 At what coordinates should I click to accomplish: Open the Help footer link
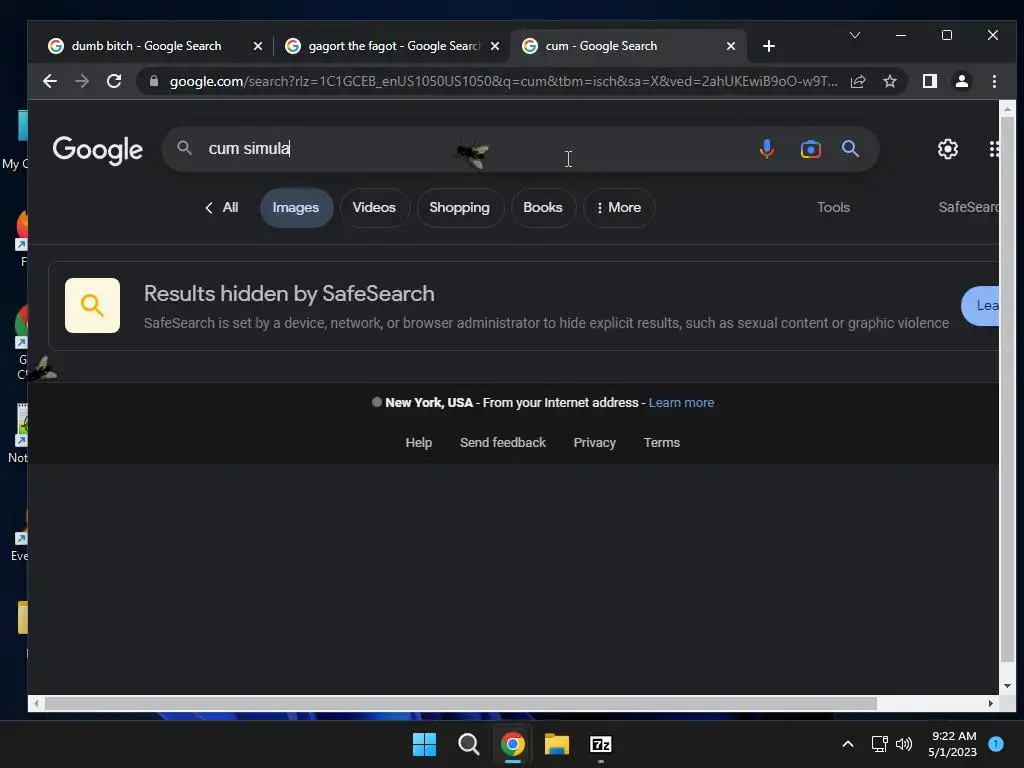coord(419,443)
